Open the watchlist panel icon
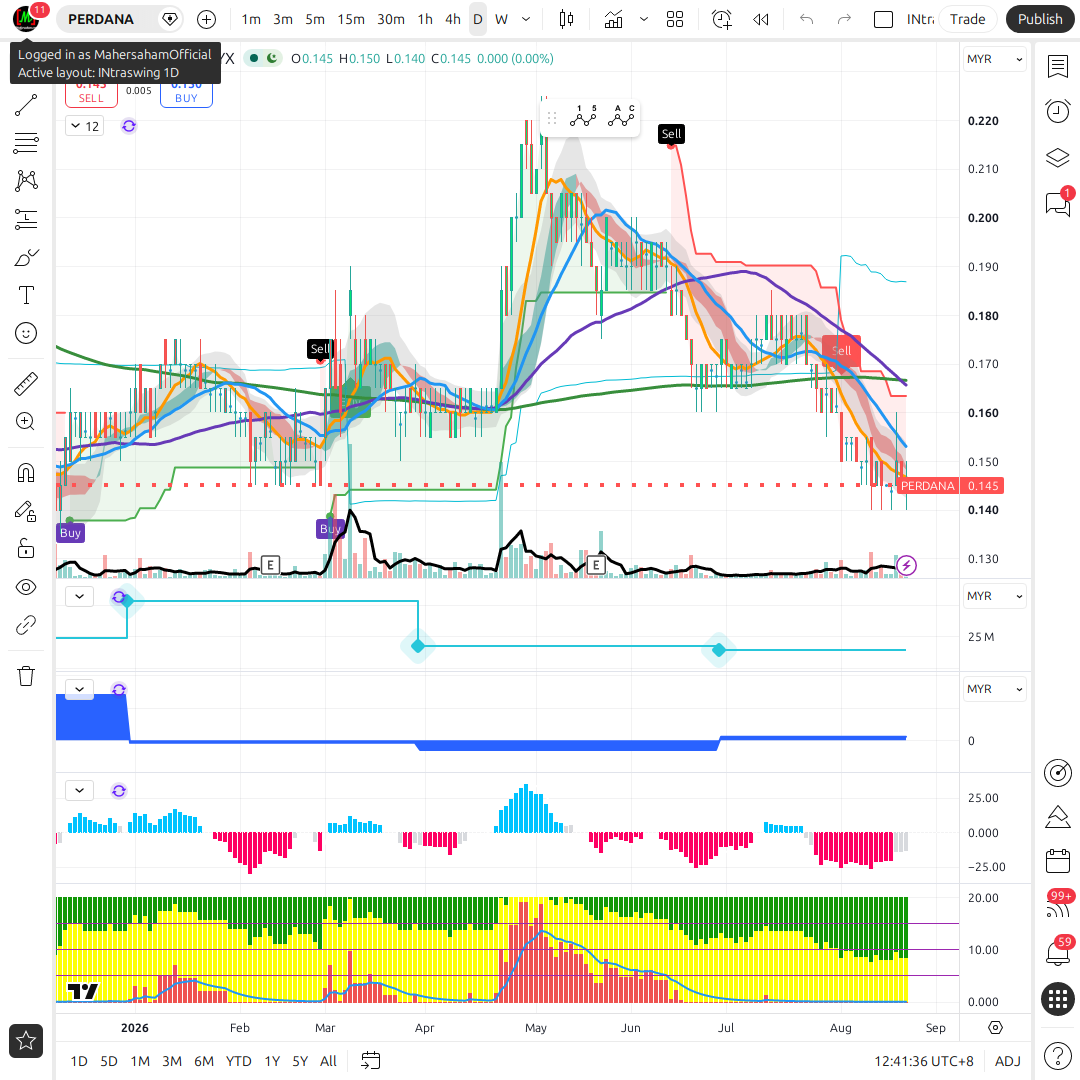1080x1080 pixels. point(1057,67)
